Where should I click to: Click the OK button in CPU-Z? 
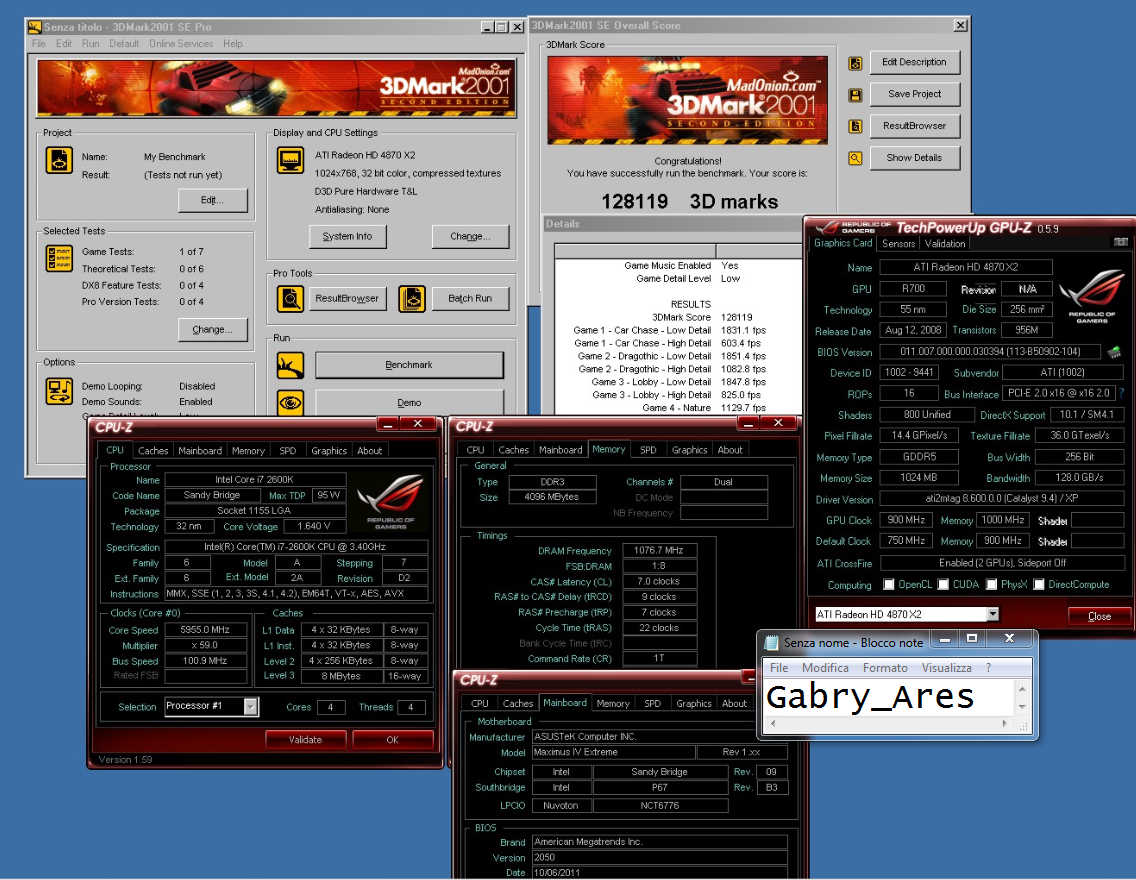click(393, 739)
